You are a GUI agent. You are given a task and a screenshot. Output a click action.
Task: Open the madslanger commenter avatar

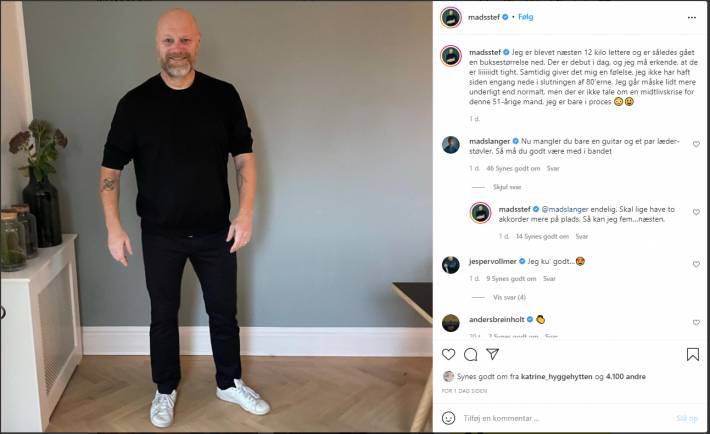click(451, 145)
